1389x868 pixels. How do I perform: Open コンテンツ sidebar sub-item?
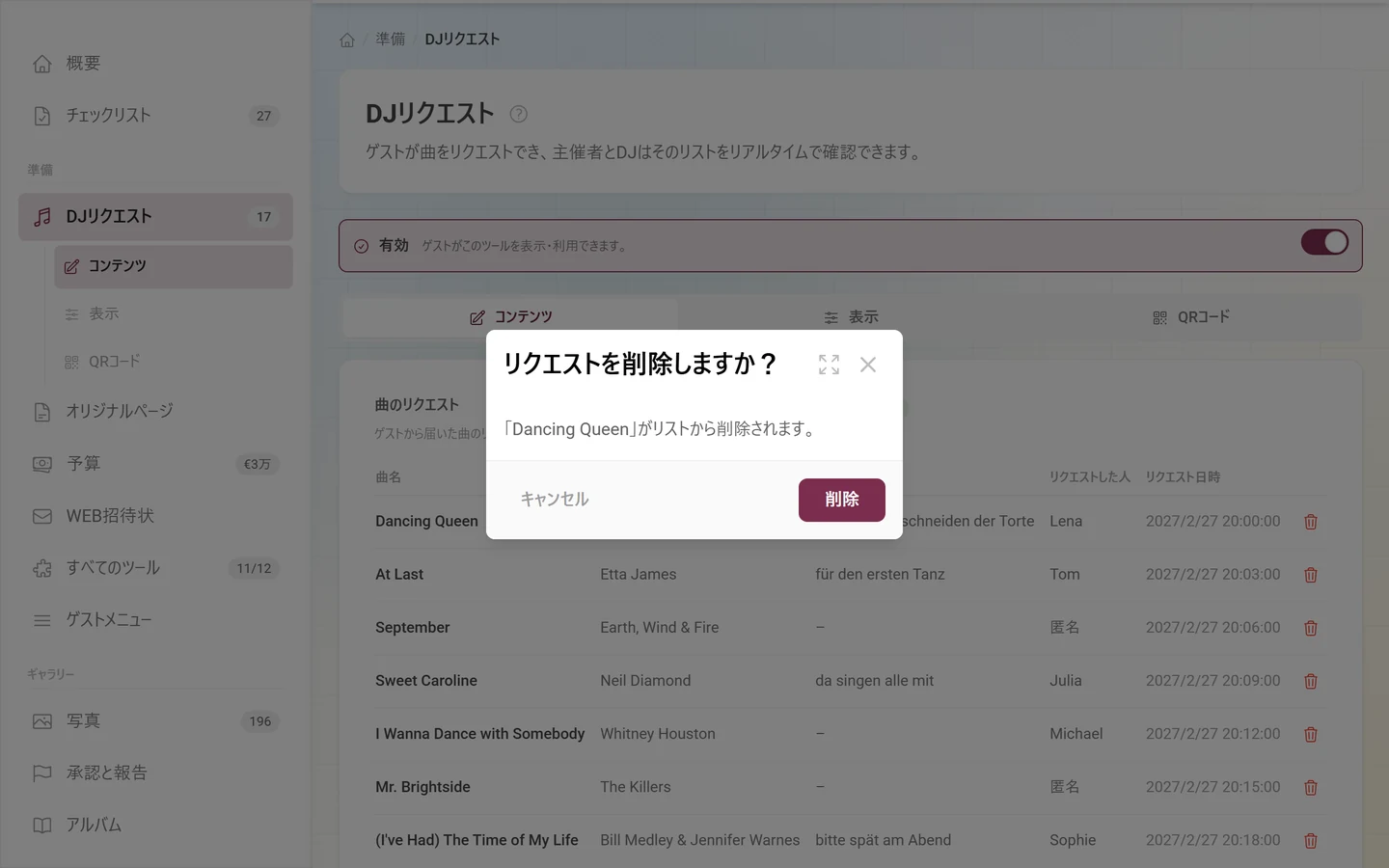point(174,266)
